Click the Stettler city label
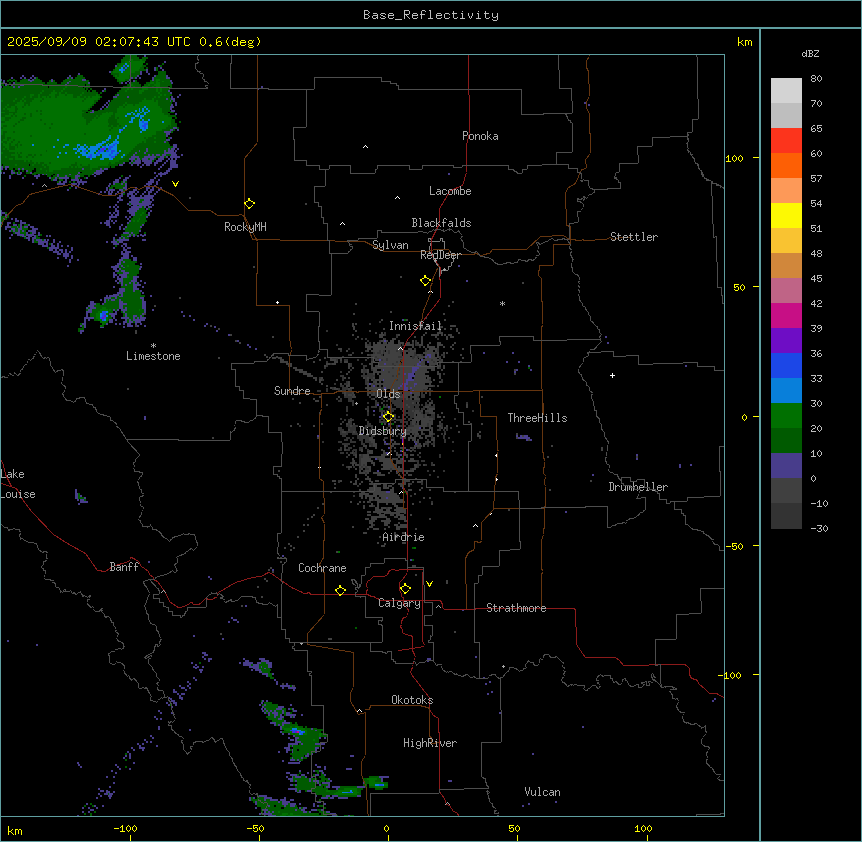 click(x=634, y=237)
